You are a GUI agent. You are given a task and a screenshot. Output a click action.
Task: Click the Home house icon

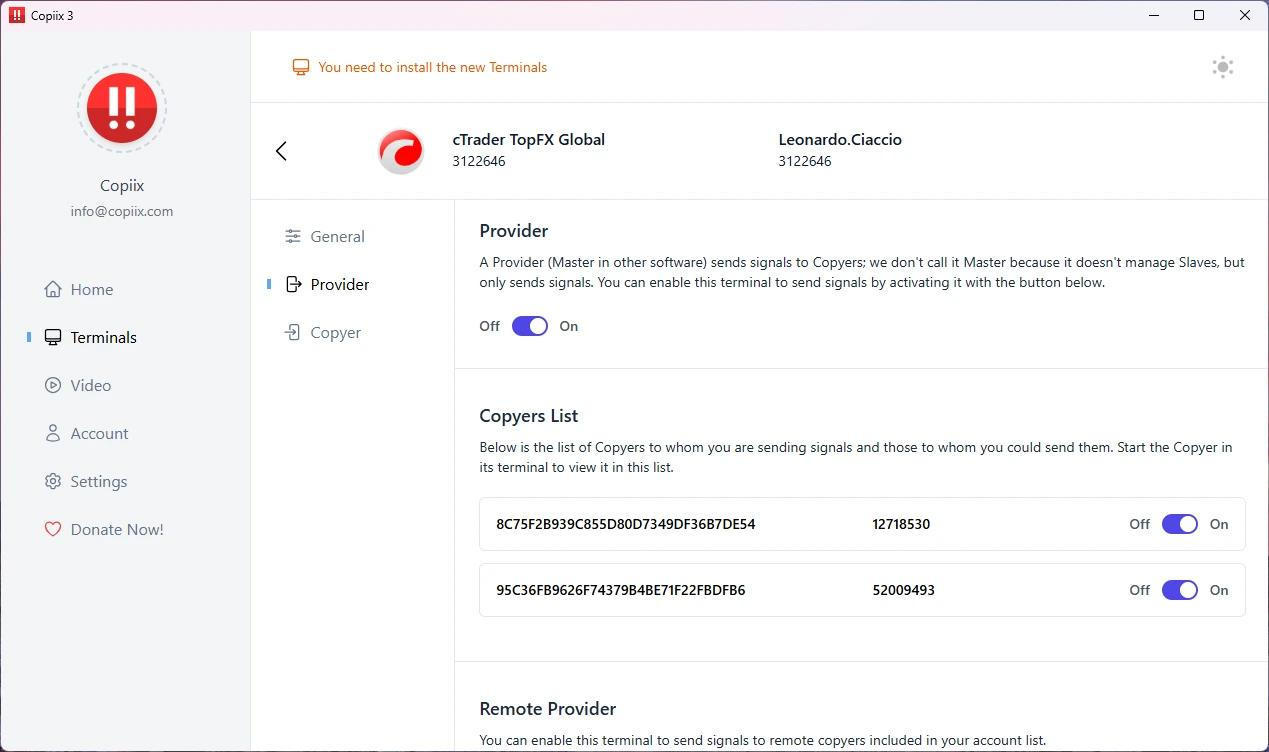[53, 289]
